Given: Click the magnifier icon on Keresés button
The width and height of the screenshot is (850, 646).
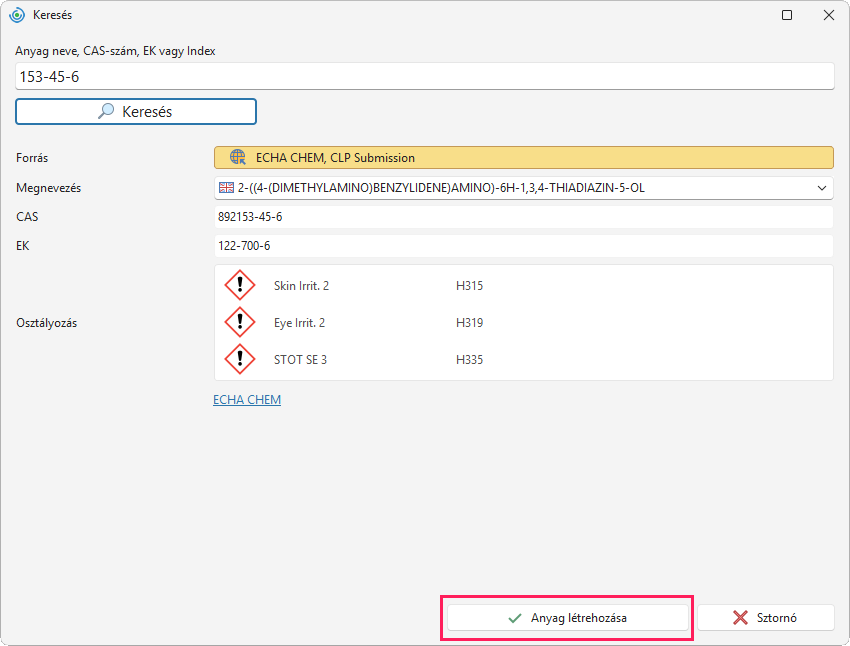Looking at the screenshot, I should [x=106, y=111].
